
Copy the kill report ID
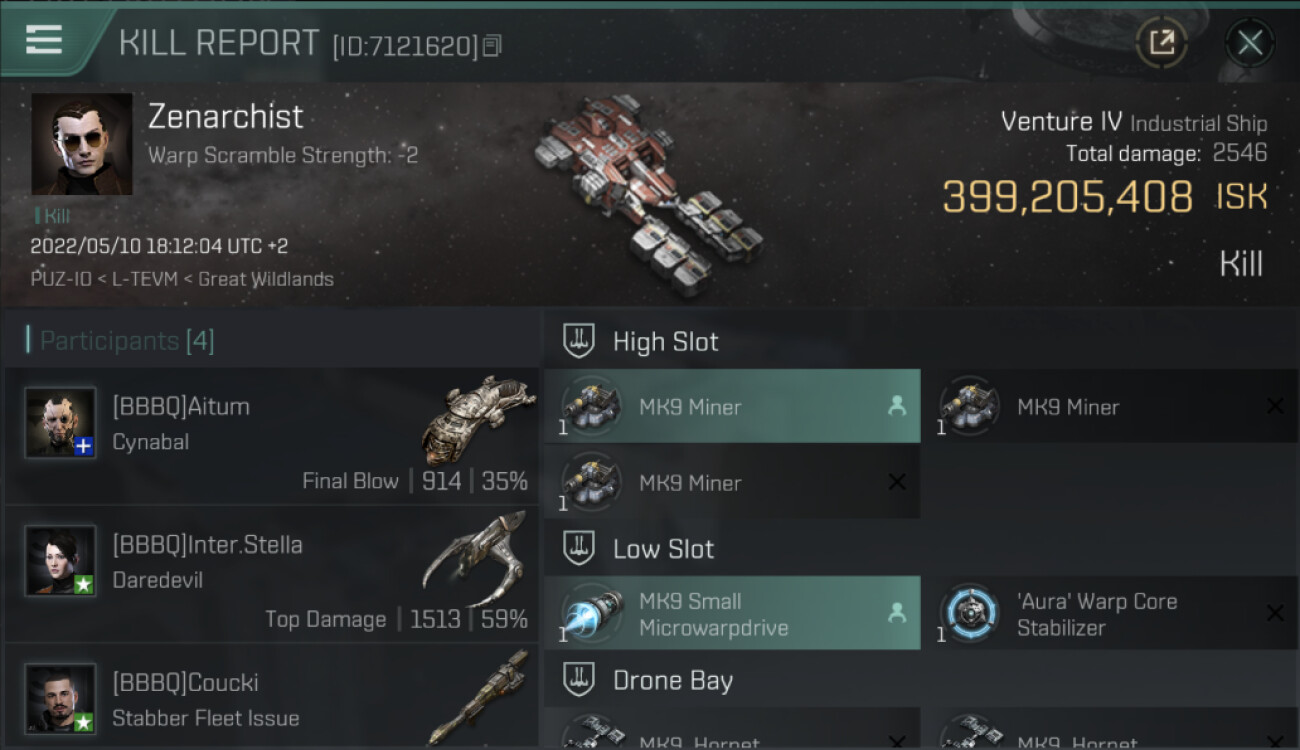(491, 46)
